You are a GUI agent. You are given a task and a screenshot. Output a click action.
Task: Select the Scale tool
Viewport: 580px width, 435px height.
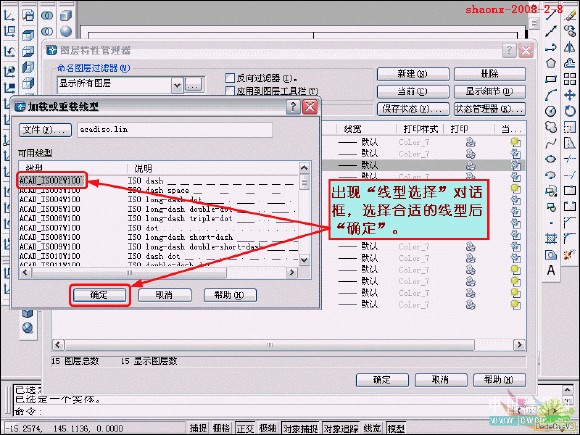click(570, 127)
